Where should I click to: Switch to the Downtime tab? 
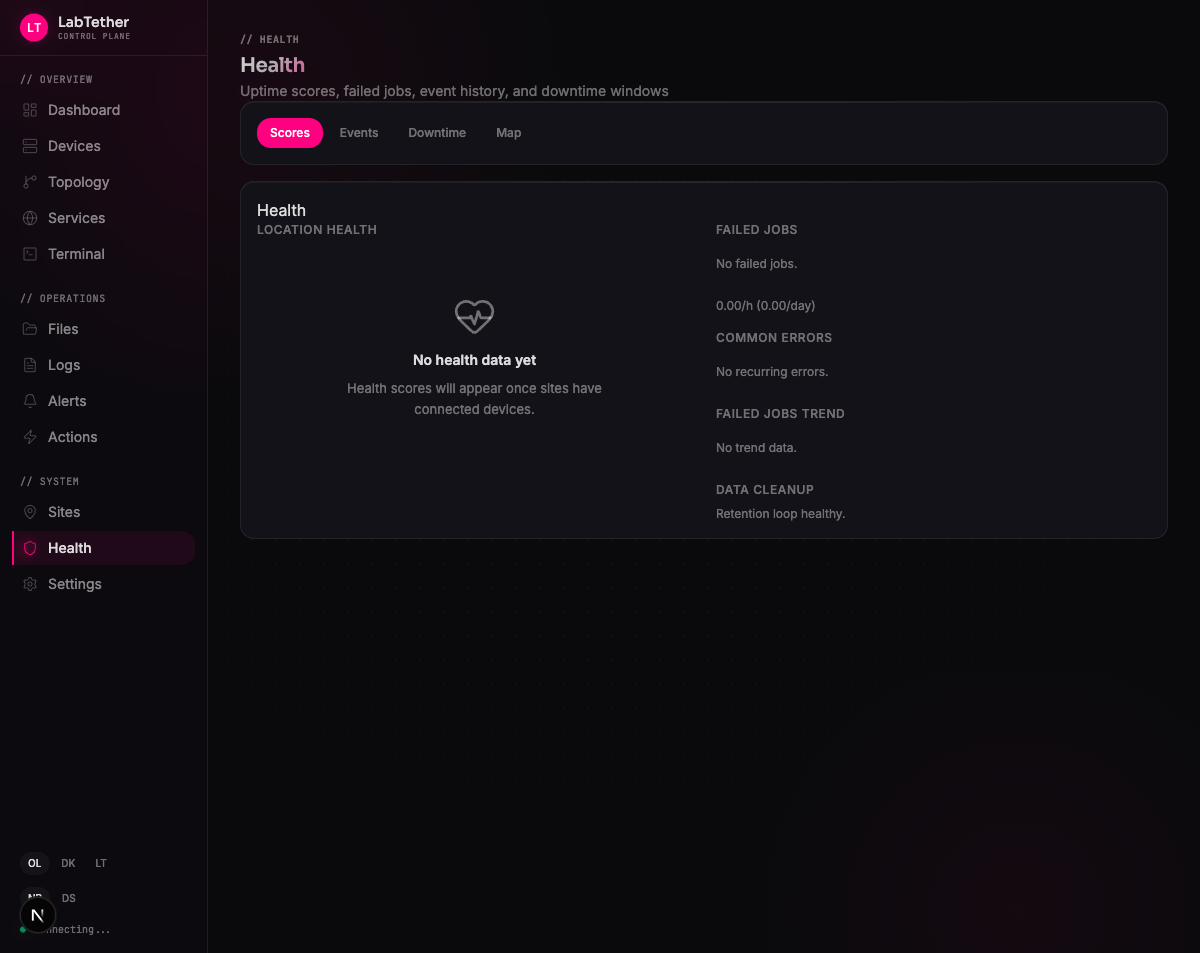click(x=437, y=133)
